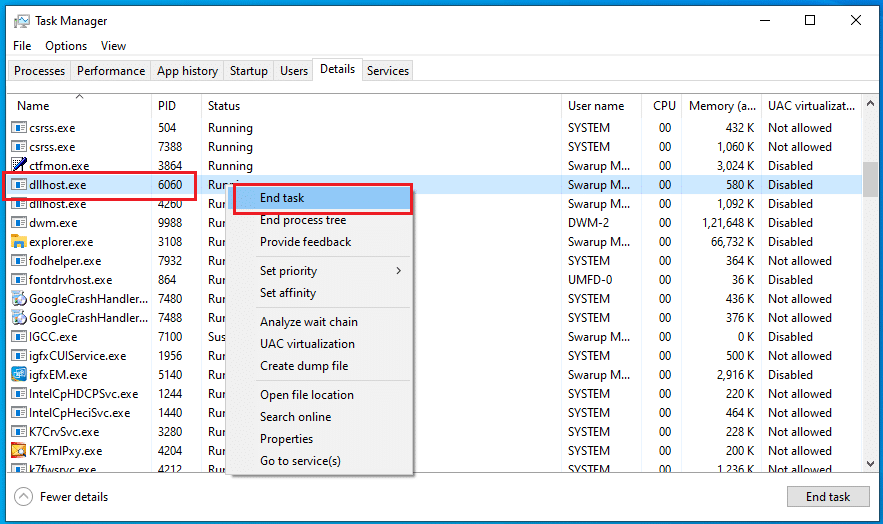Click the End task button at bottom

(828, 497)
